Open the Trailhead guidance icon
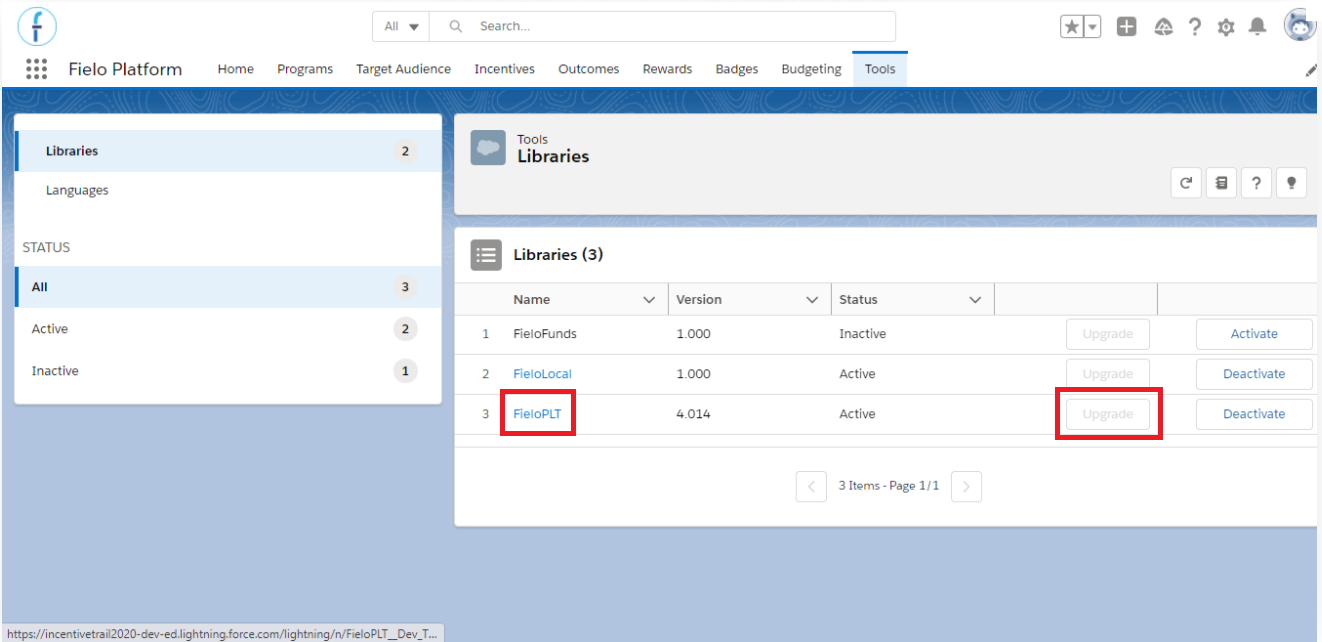The image size is (1322, 642). coord(1163,27)
